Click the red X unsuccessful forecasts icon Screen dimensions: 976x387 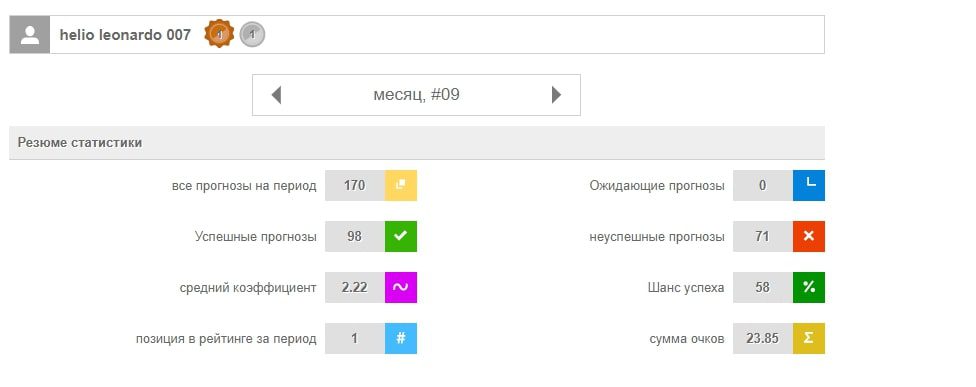tap(809, 236)
